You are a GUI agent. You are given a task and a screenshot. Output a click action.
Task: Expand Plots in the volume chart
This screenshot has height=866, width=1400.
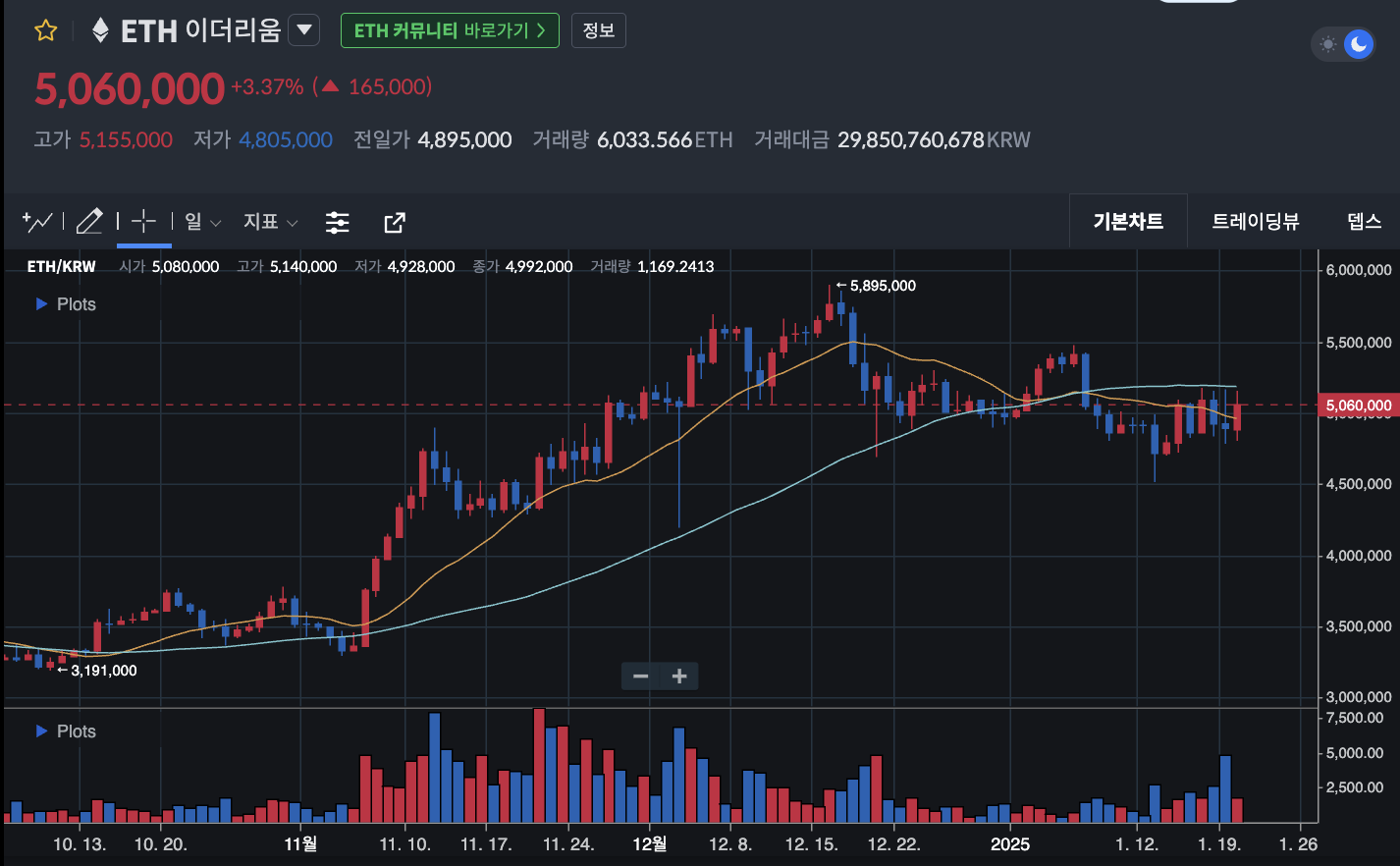coord(66,731)
